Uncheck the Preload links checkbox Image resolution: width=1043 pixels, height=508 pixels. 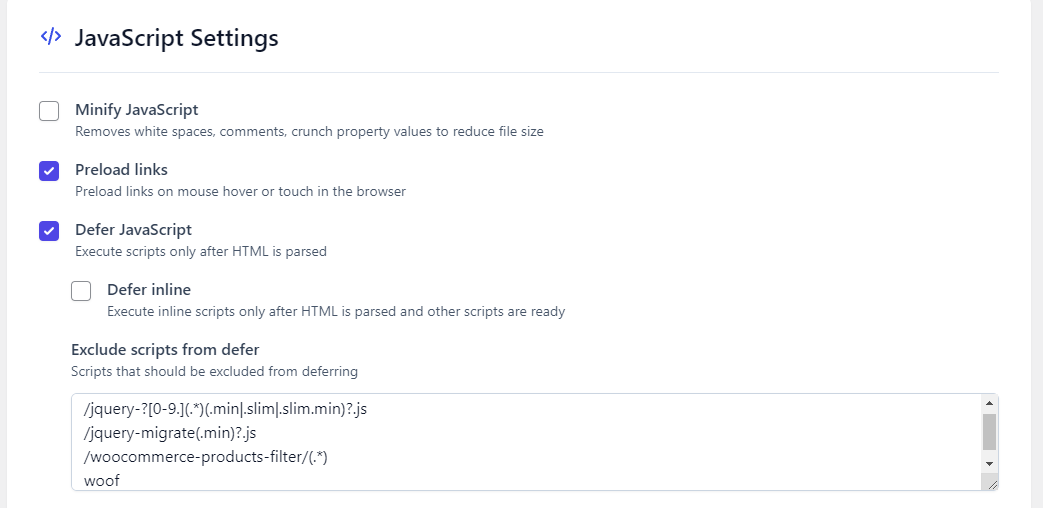coord(49,171)
